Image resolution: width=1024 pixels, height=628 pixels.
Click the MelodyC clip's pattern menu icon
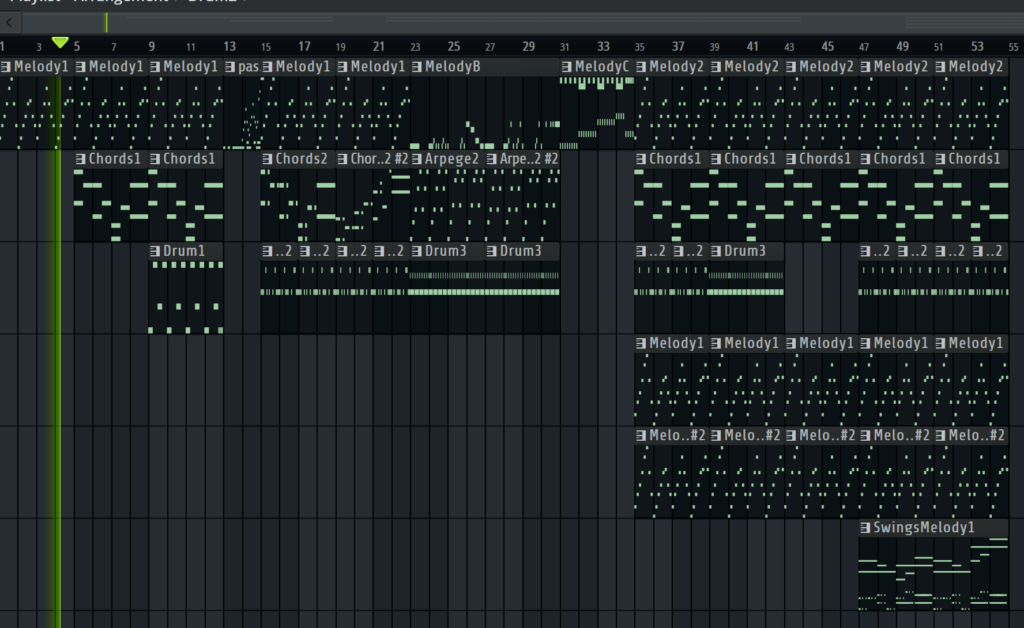(567, 67)
